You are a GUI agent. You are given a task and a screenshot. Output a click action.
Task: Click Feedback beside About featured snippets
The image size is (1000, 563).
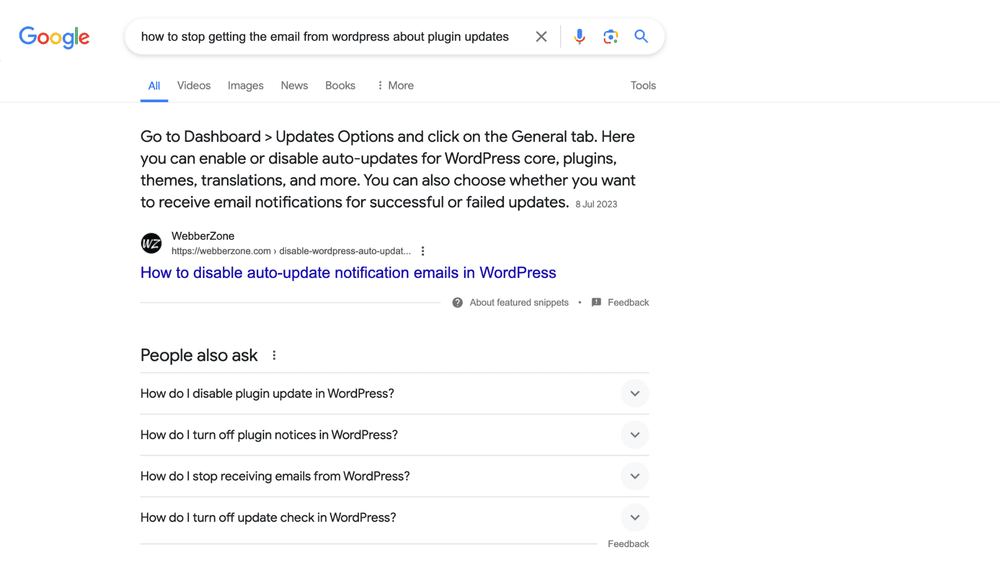628,302
